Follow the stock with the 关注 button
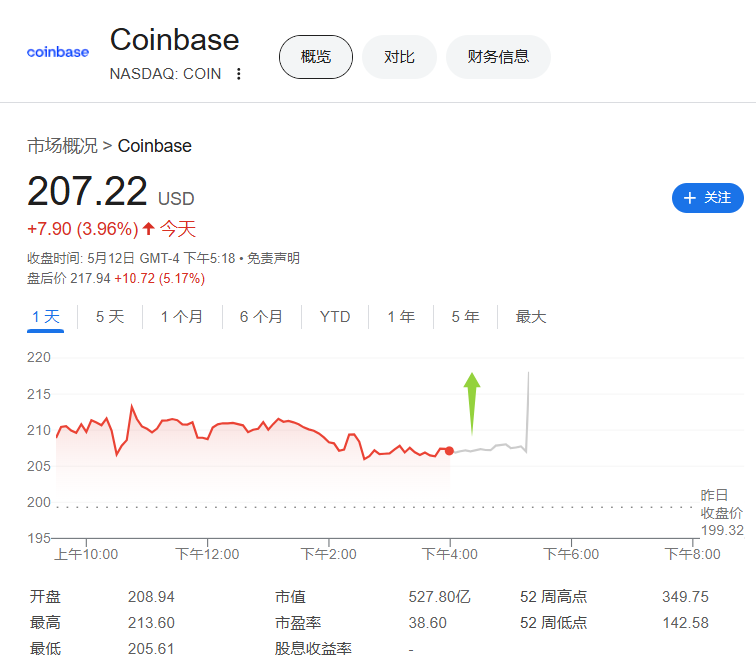 707,198
